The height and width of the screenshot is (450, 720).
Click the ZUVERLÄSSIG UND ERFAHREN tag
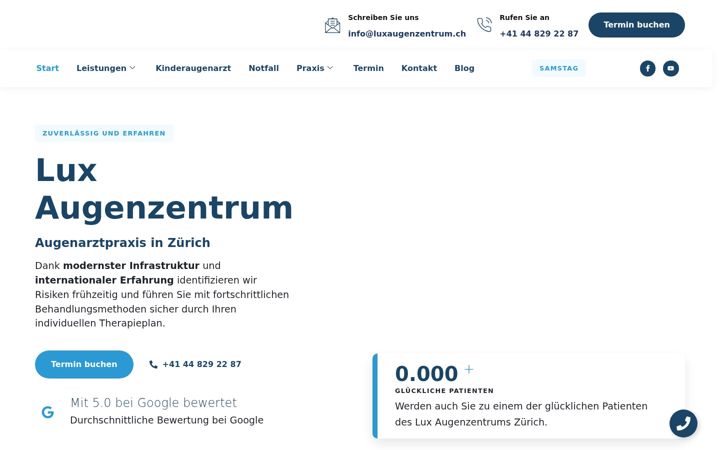click(104, 133)
